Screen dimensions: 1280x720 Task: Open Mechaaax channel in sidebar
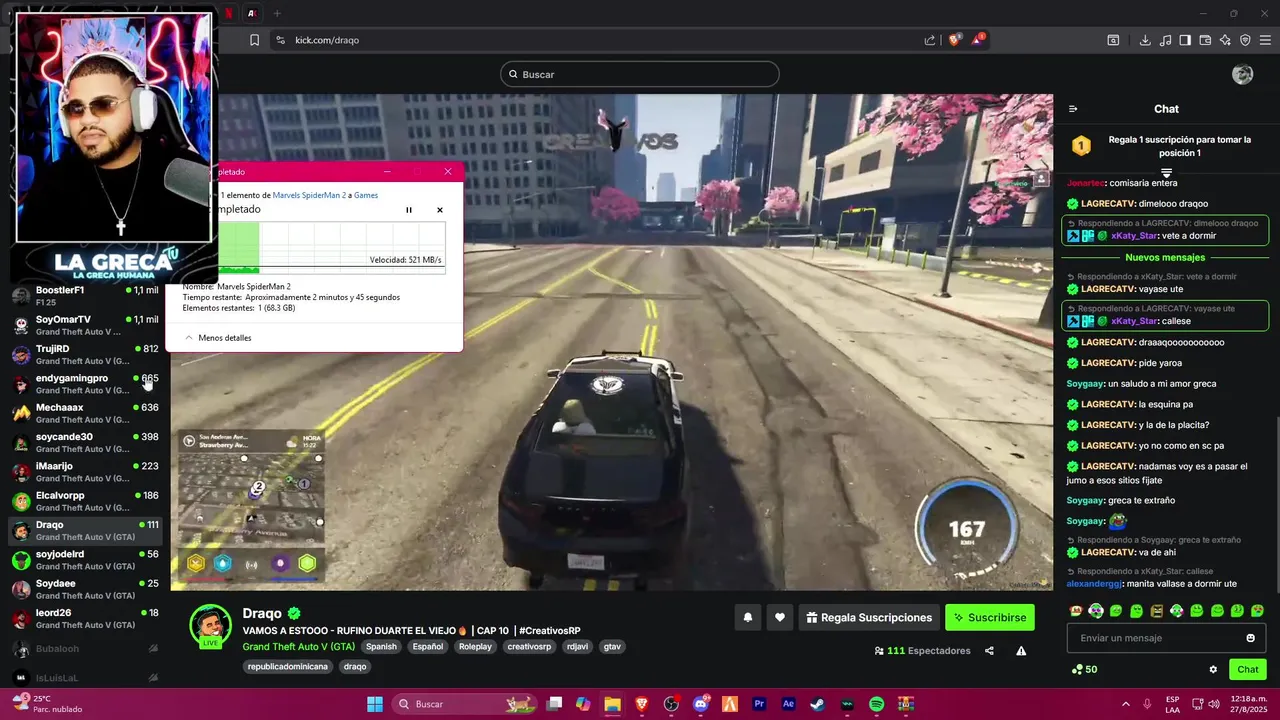[85, 413]
